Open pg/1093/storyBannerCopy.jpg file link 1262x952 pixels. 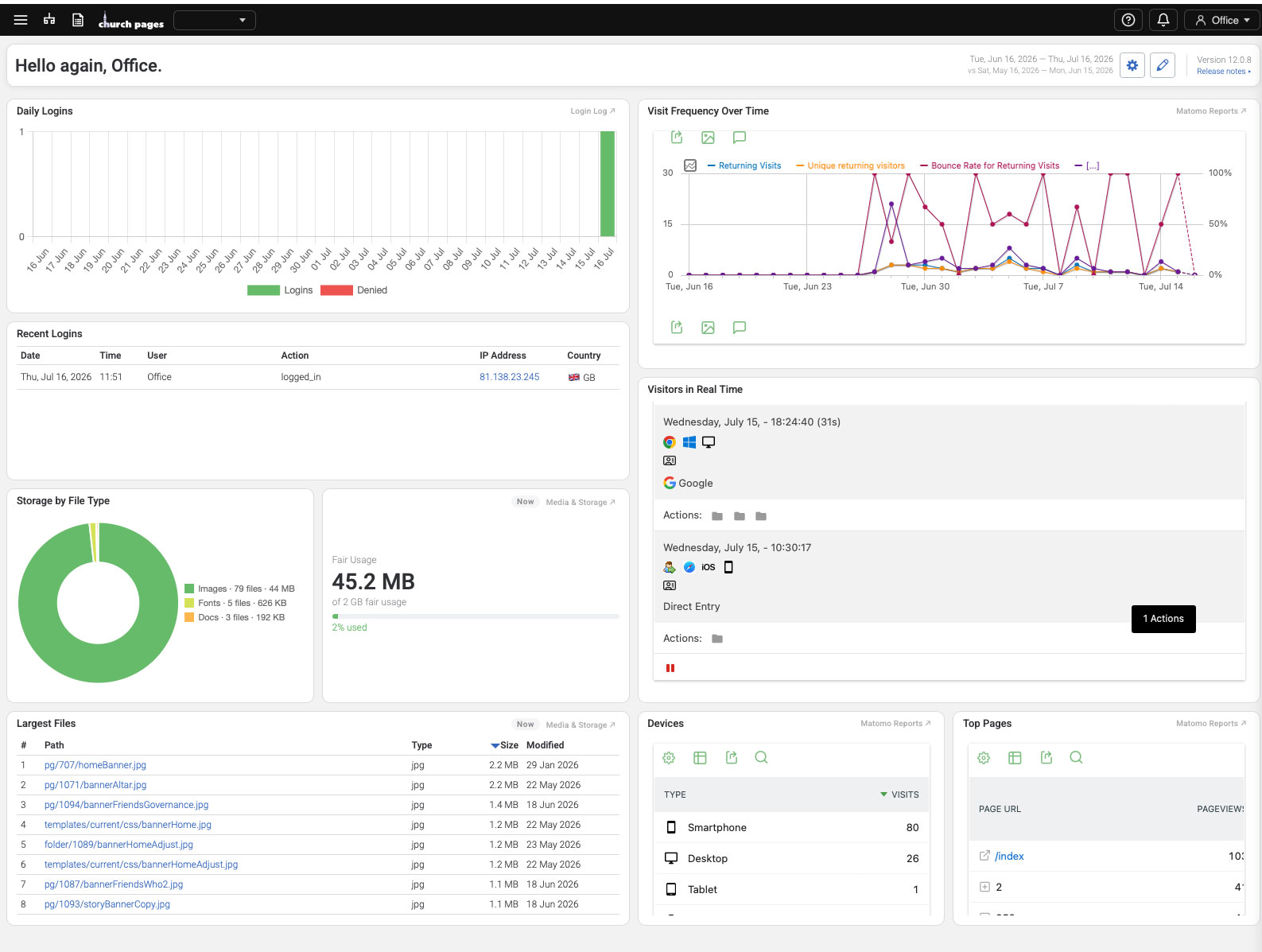point(107,904)
